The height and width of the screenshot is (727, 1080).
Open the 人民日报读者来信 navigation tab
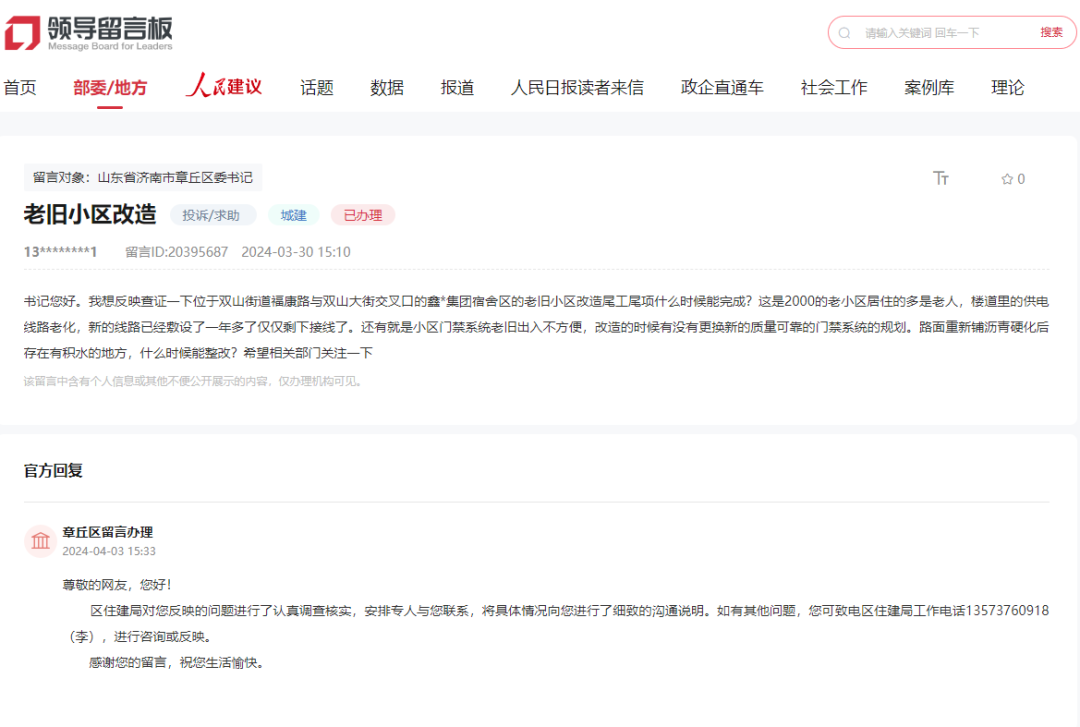tap(577, 88)
